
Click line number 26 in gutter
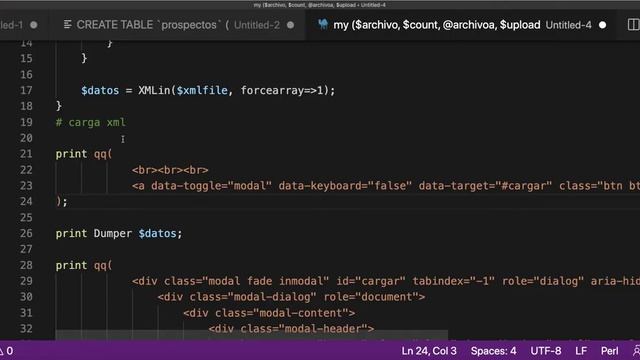26,233
